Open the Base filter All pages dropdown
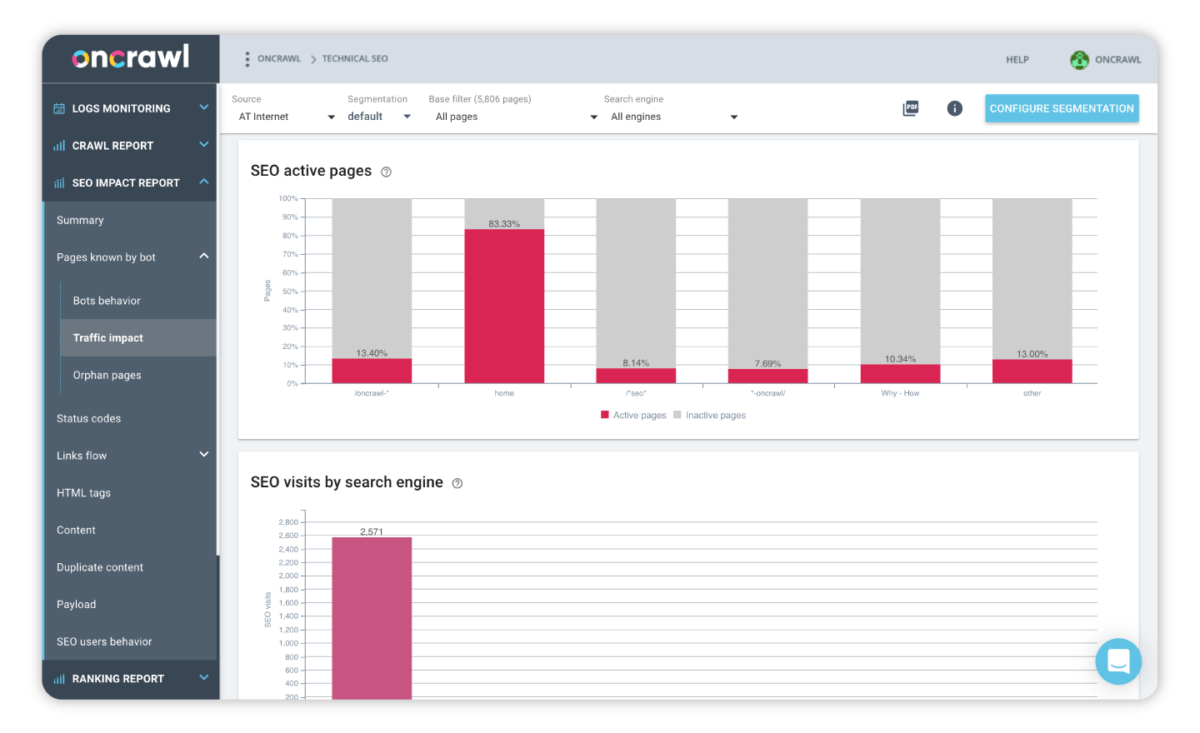 click(515, 117)
